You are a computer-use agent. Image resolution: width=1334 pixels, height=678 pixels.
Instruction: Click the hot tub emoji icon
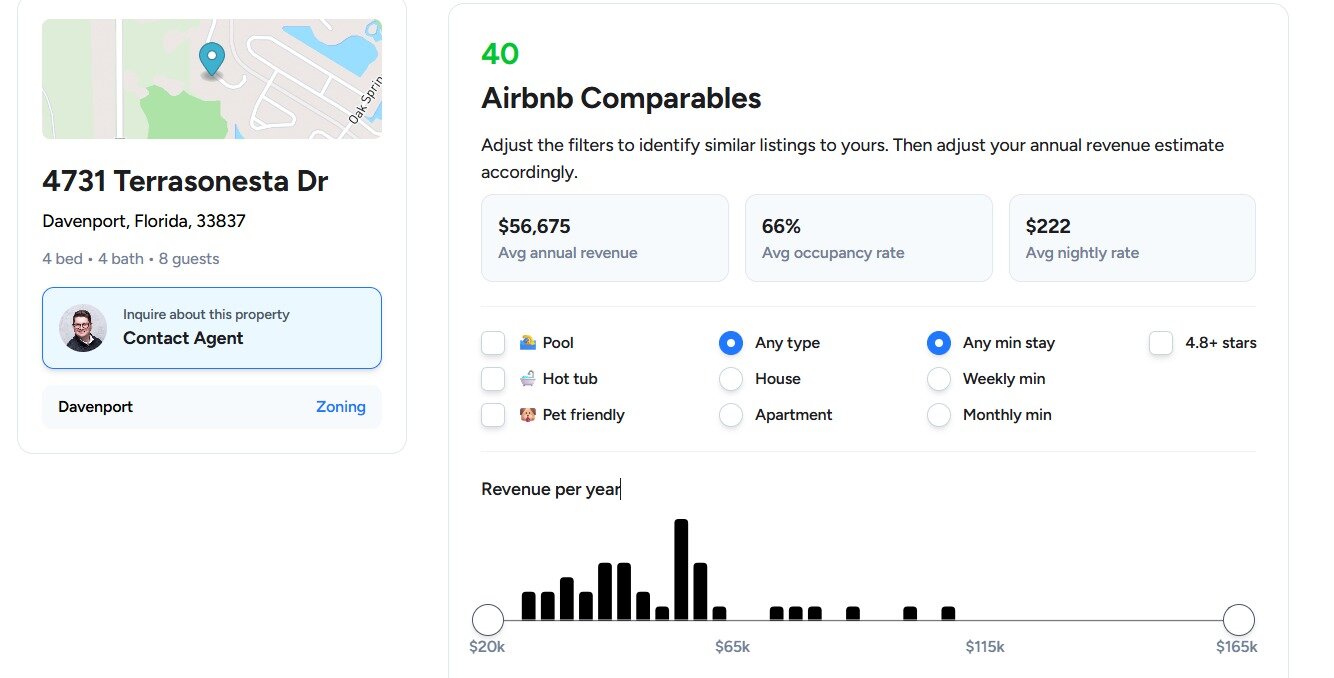(528, 379)
